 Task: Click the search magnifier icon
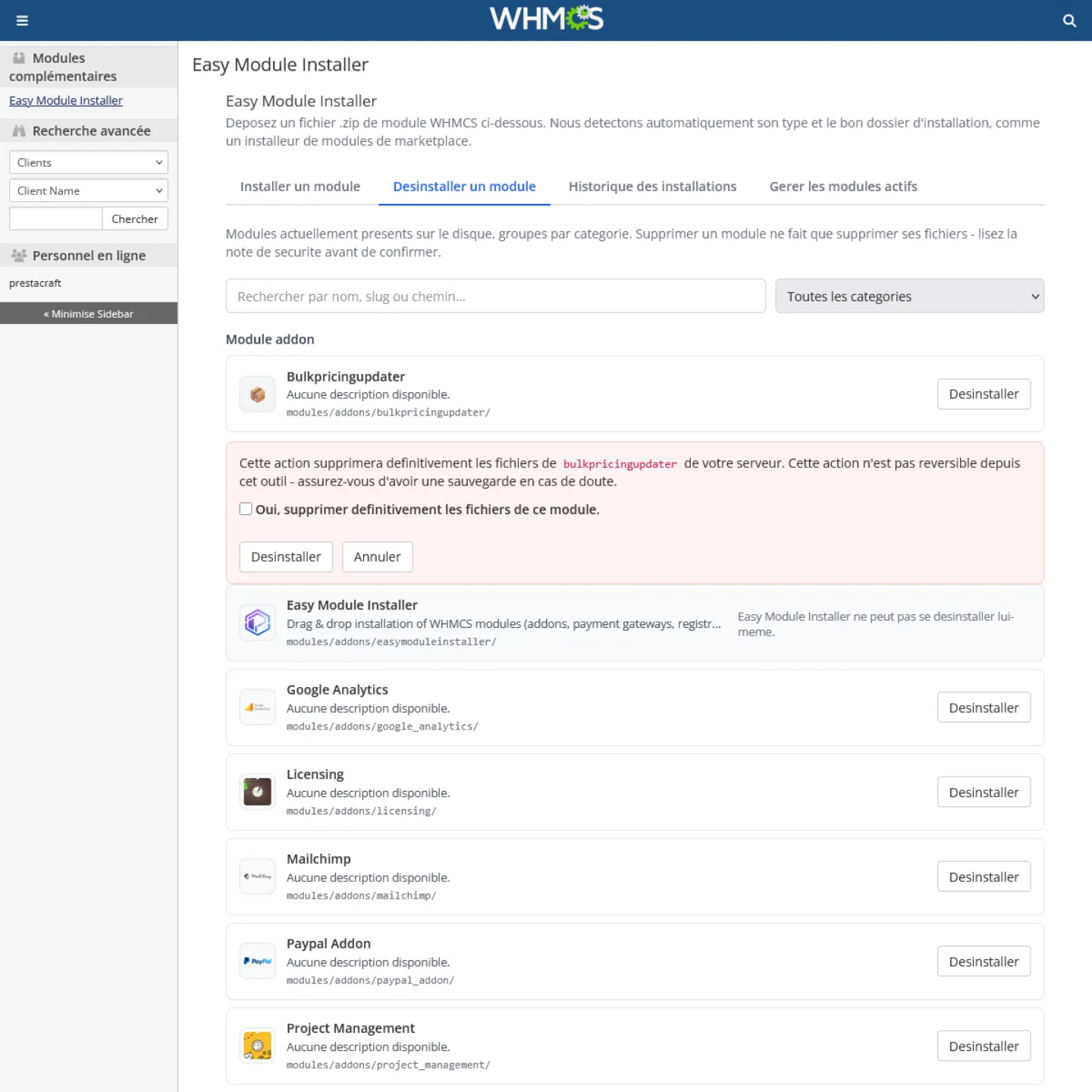pyautogui.click(x=1069, y=20)
